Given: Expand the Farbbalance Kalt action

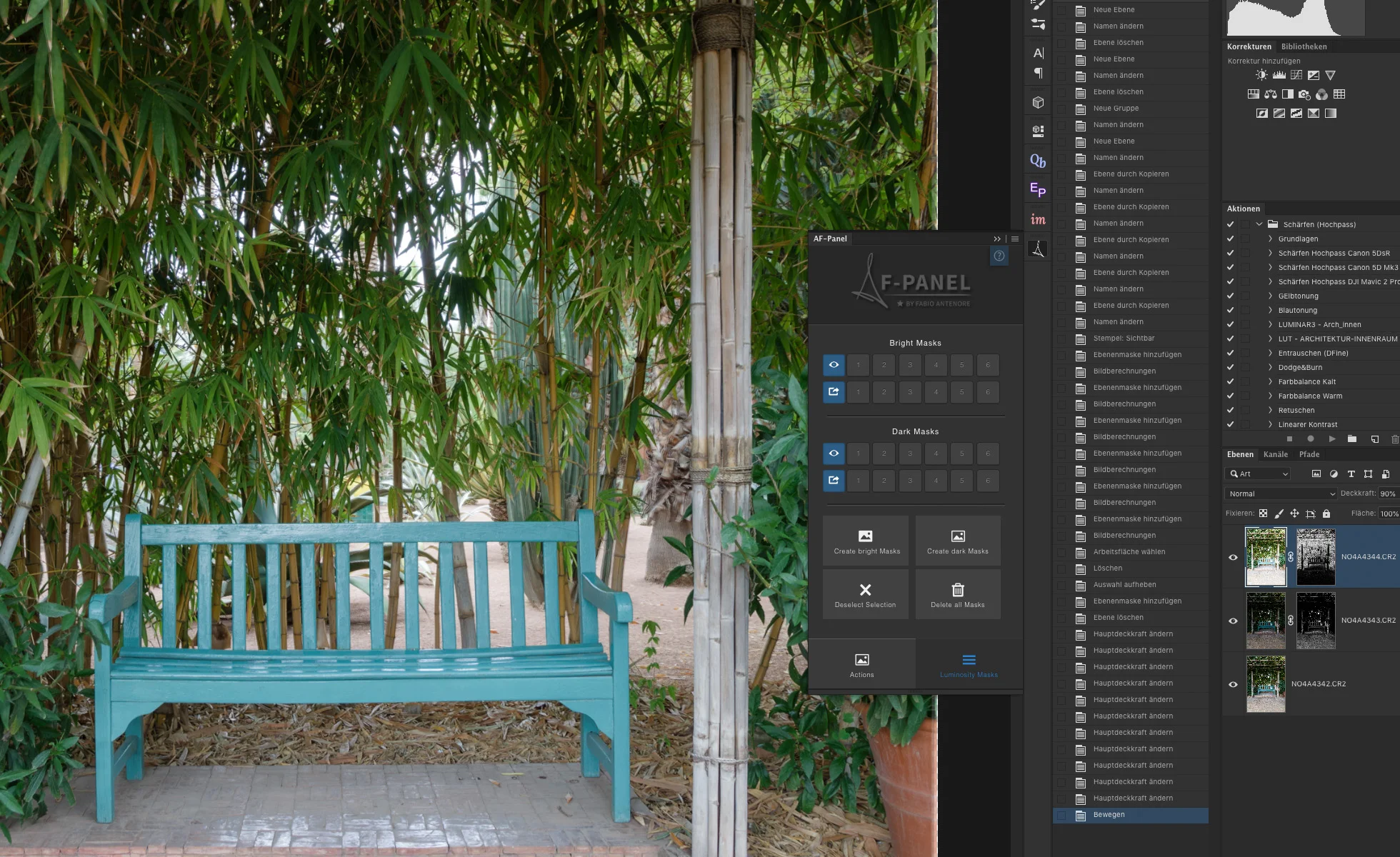Looking at the screenshot, I should click(1270, 381).
